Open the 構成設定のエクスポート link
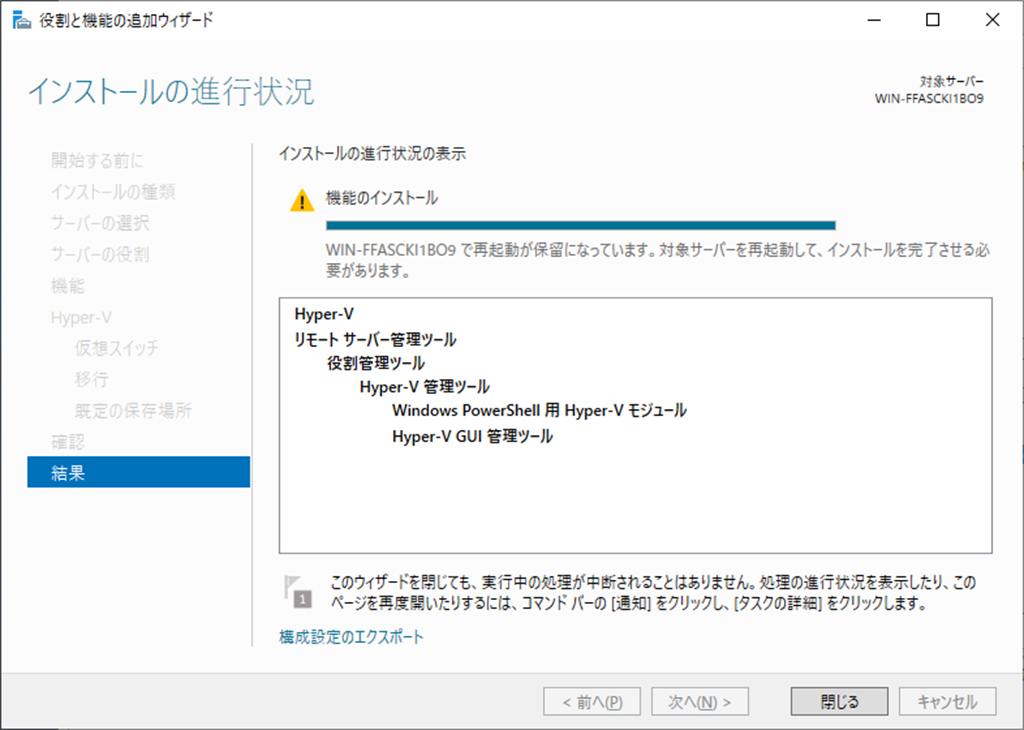Image resolution: width=1024 pixels, height=730 pixels. coord(351,637)
